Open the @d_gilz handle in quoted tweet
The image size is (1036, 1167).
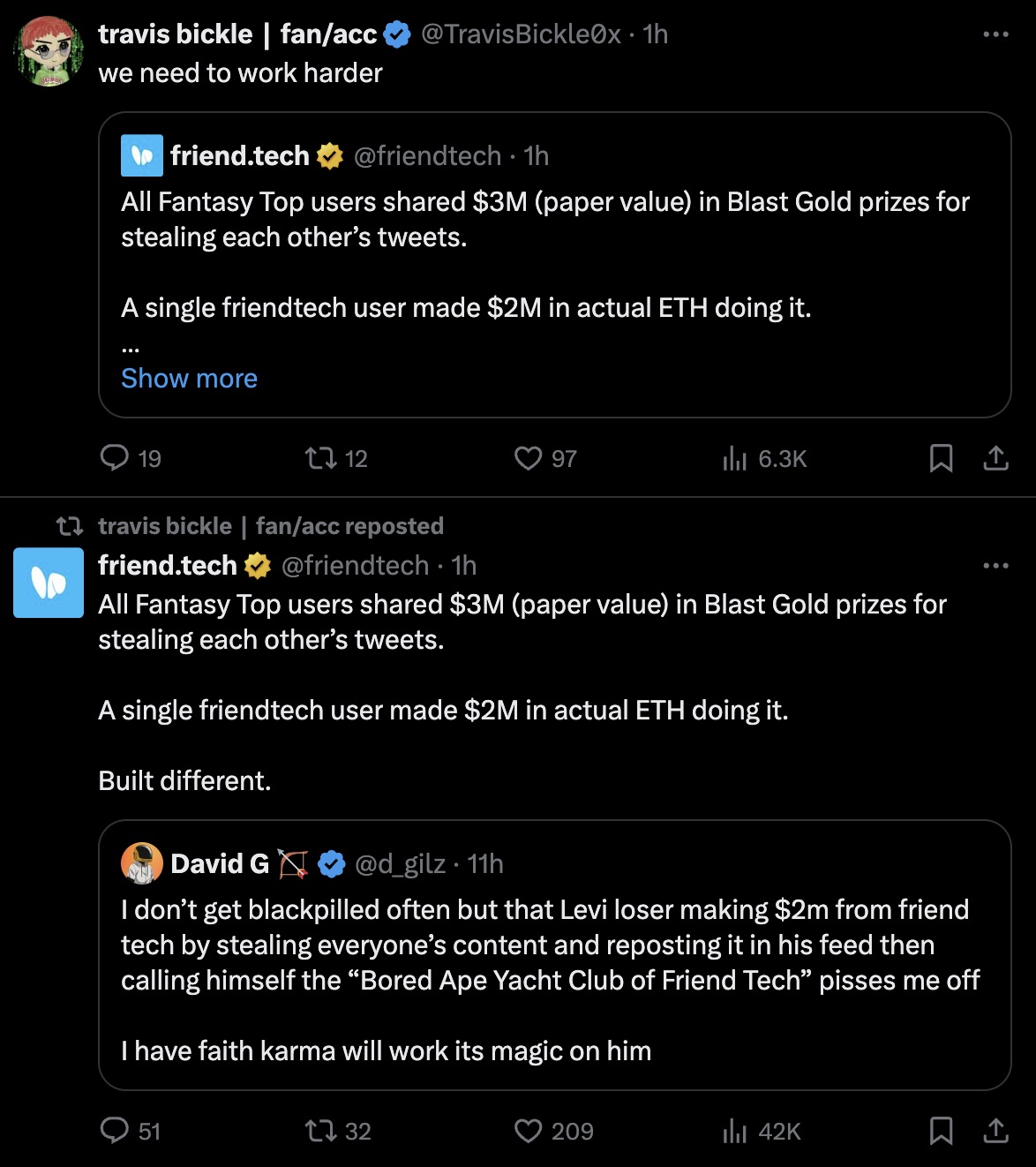tap(400, 863)
